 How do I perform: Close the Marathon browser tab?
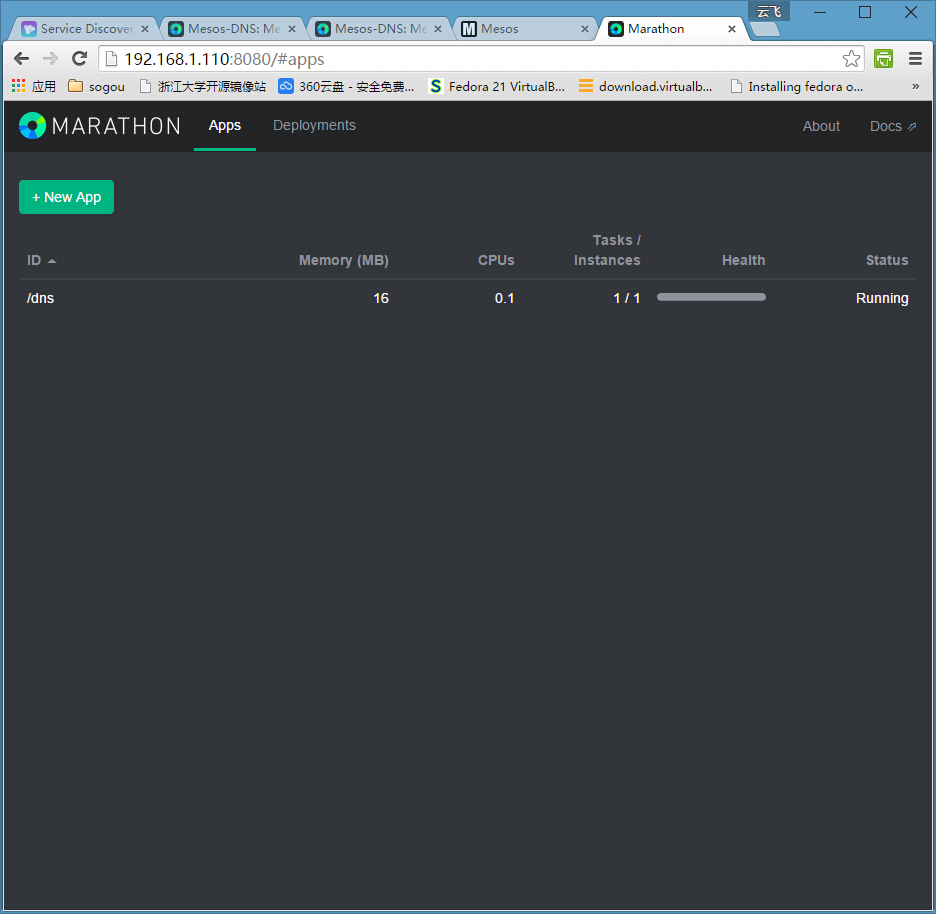(x=732, y=29)
